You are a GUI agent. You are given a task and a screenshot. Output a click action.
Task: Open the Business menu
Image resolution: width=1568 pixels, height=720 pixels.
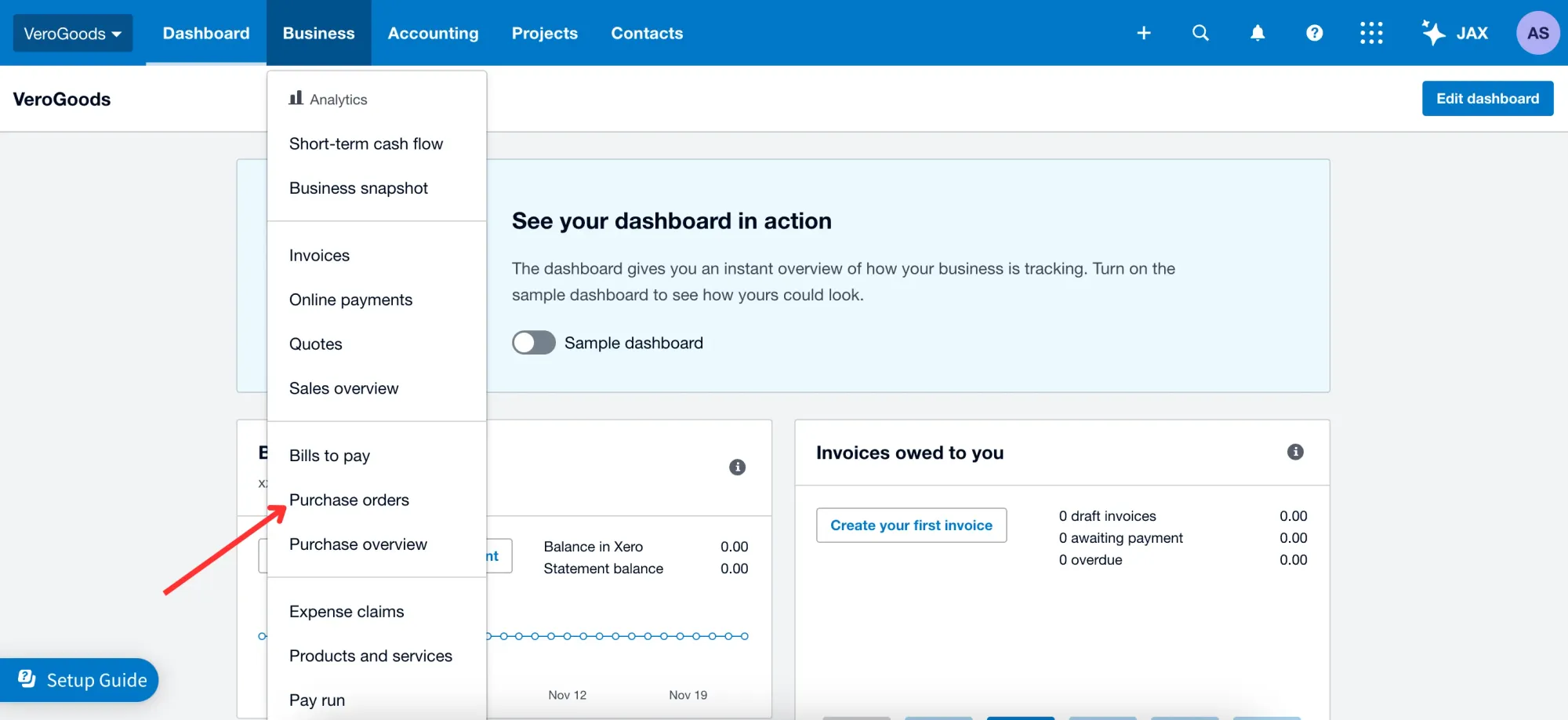coord(318,33)
